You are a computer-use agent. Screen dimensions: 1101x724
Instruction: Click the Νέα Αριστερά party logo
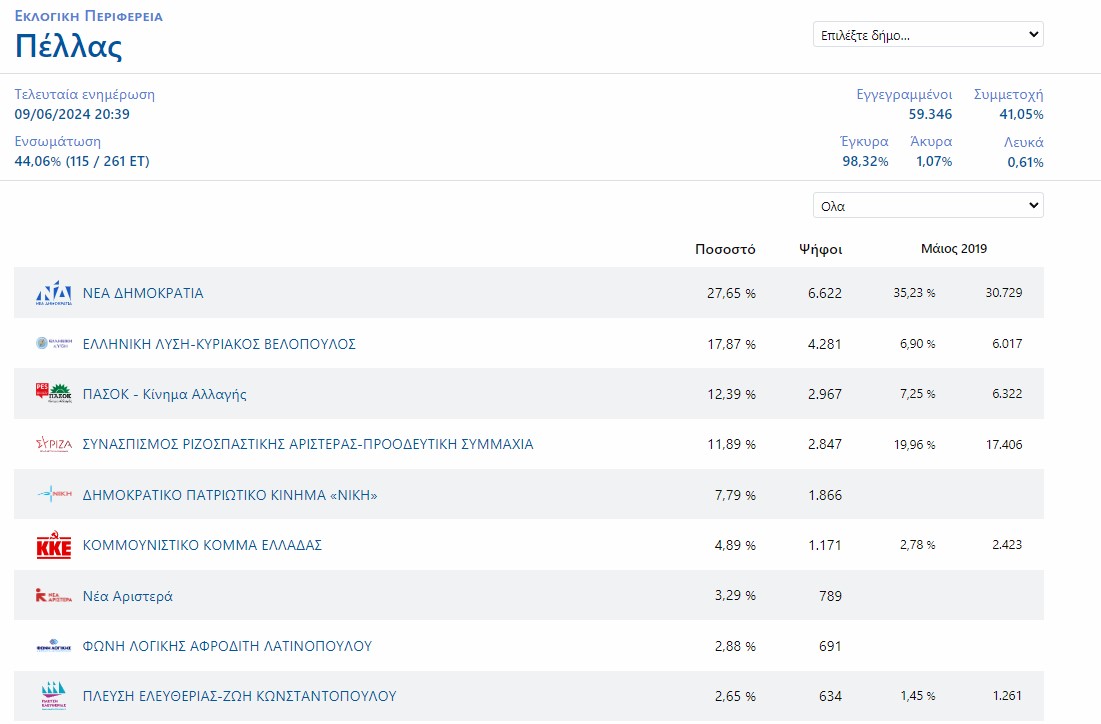tap(53, 596)
